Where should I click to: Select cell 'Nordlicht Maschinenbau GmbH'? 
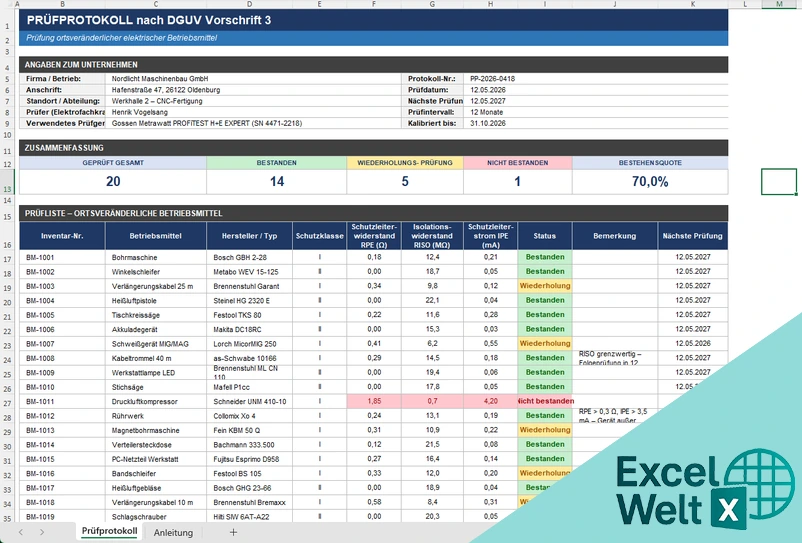coord(254,79)
